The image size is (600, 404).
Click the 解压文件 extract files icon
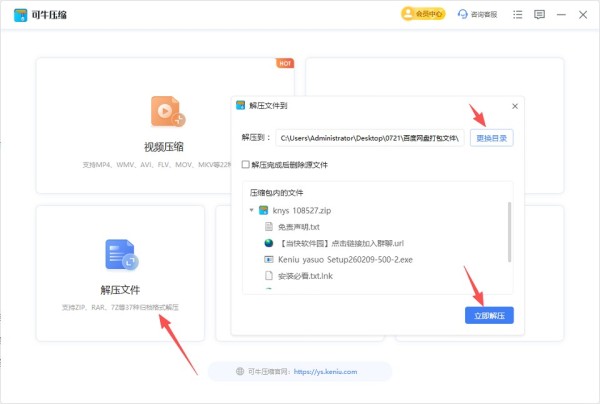[122, 254]
